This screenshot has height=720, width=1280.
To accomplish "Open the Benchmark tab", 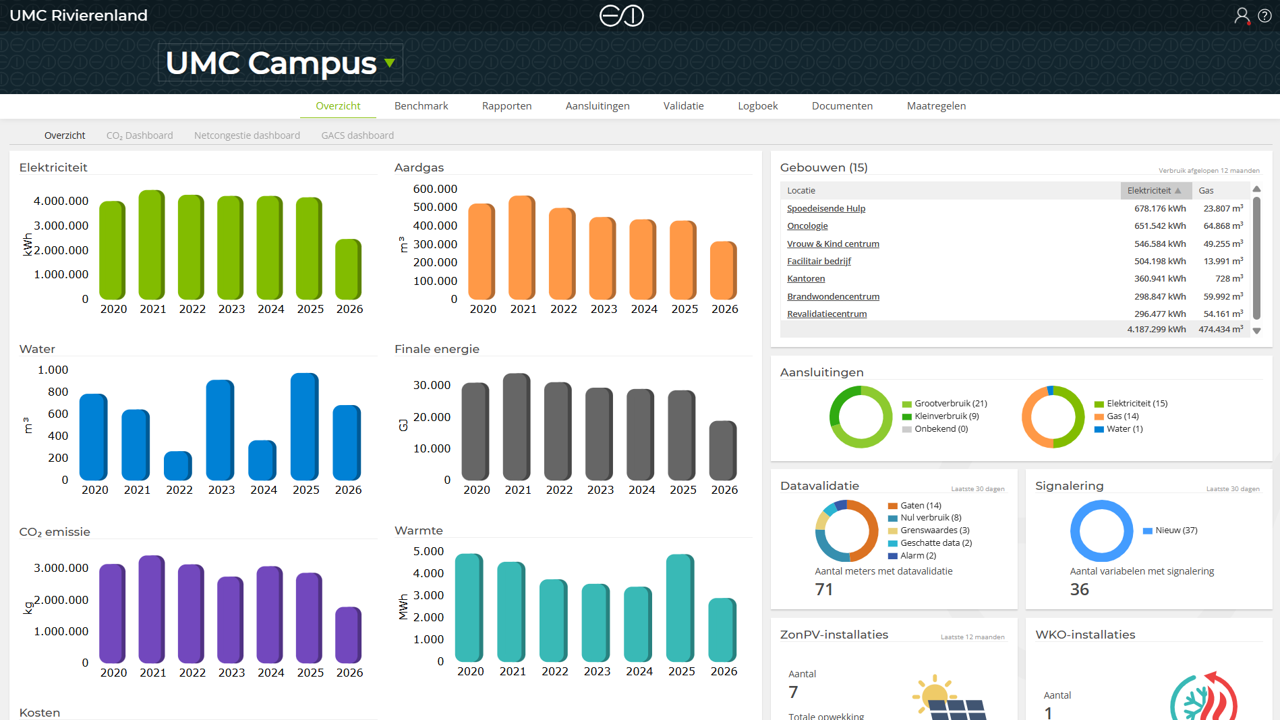I will click(421, 106).
